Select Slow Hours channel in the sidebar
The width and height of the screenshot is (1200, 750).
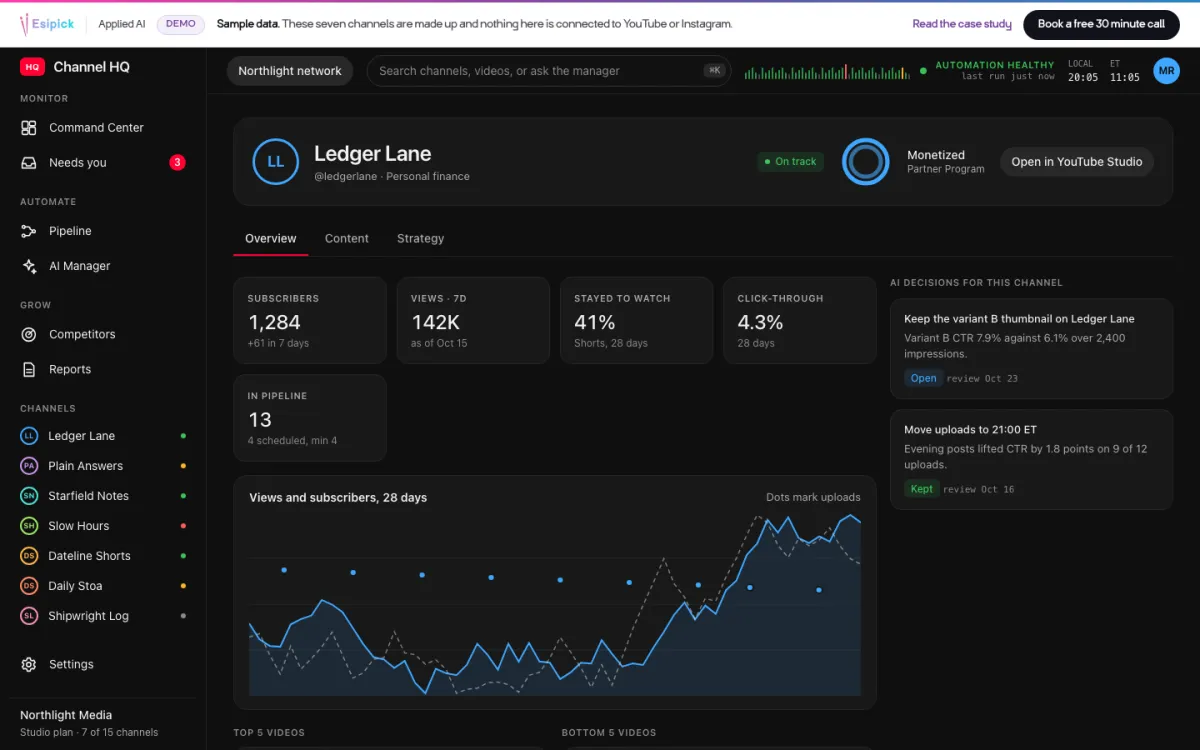coord(103,526)
